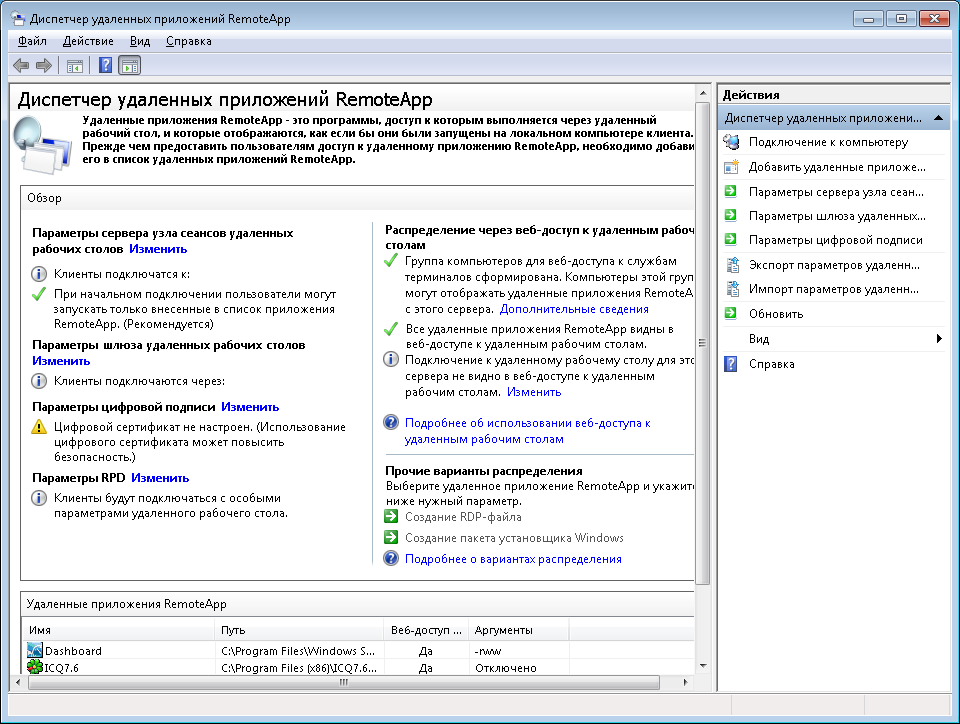
Task: Expand the Вид submenu arrow in Actions
Action: pos(939,338)
